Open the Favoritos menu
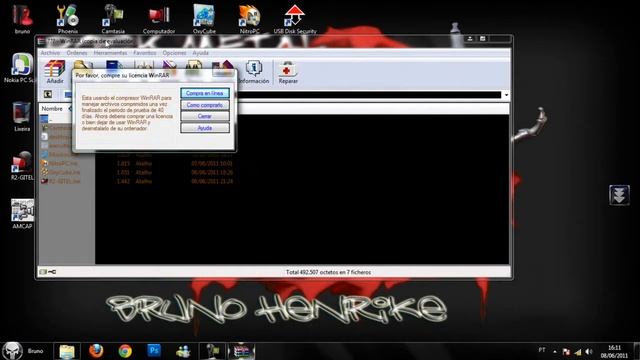Image resolution: width=640 pixels, height=360 pixels. [x=144, y=53]
